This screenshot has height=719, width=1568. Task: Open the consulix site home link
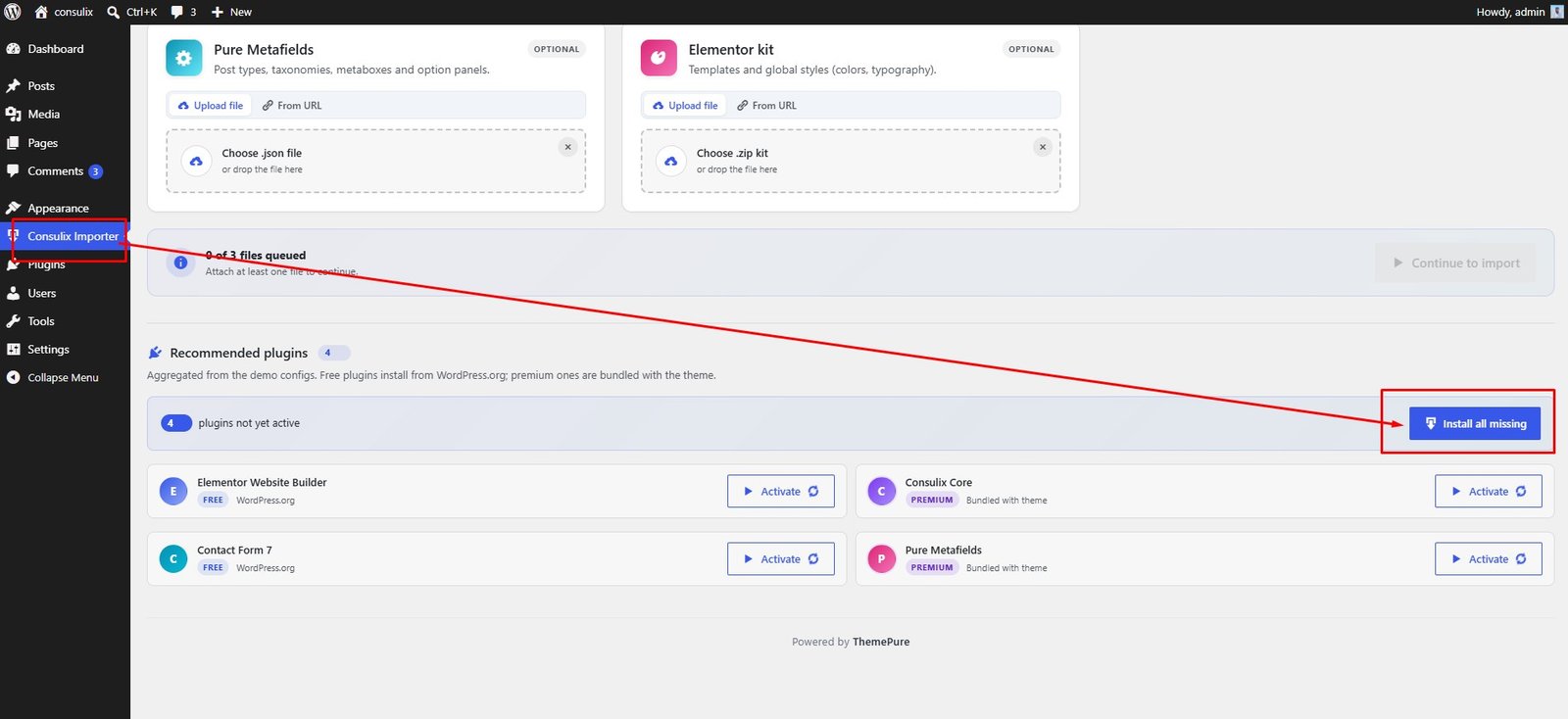click(64, 12)
